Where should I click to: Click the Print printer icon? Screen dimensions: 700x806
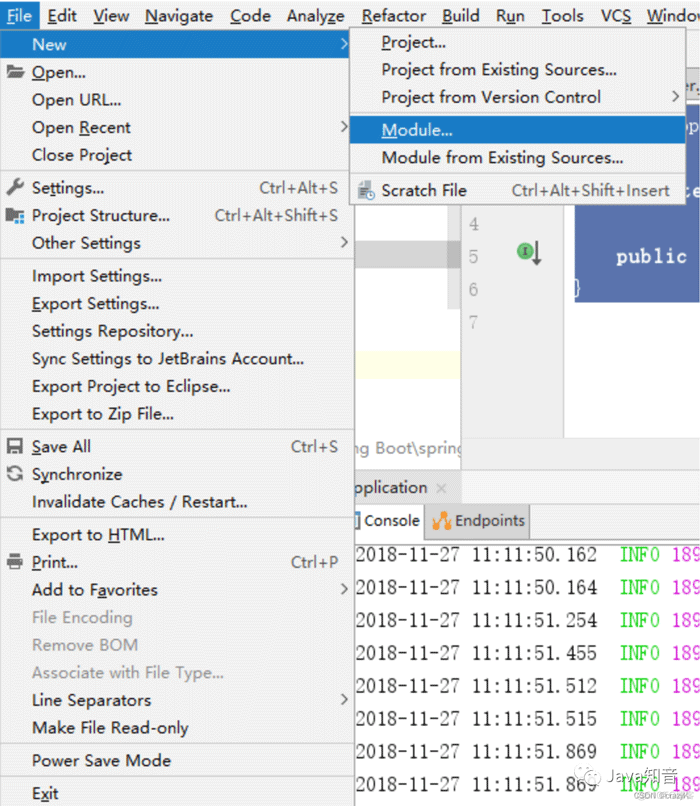click(15, 562)
